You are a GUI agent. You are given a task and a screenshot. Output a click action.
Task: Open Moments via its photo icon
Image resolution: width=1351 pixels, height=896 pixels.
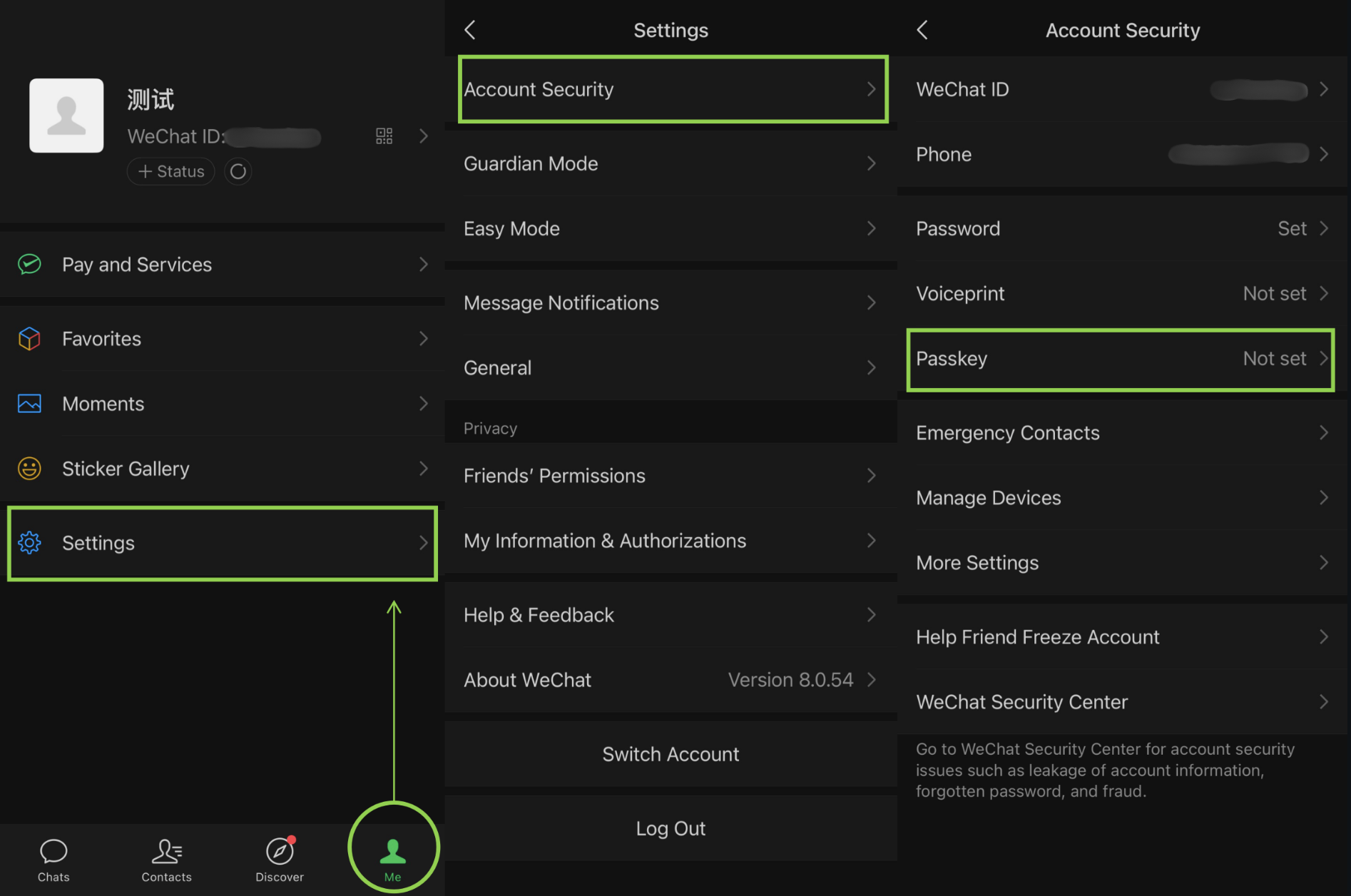29,403
